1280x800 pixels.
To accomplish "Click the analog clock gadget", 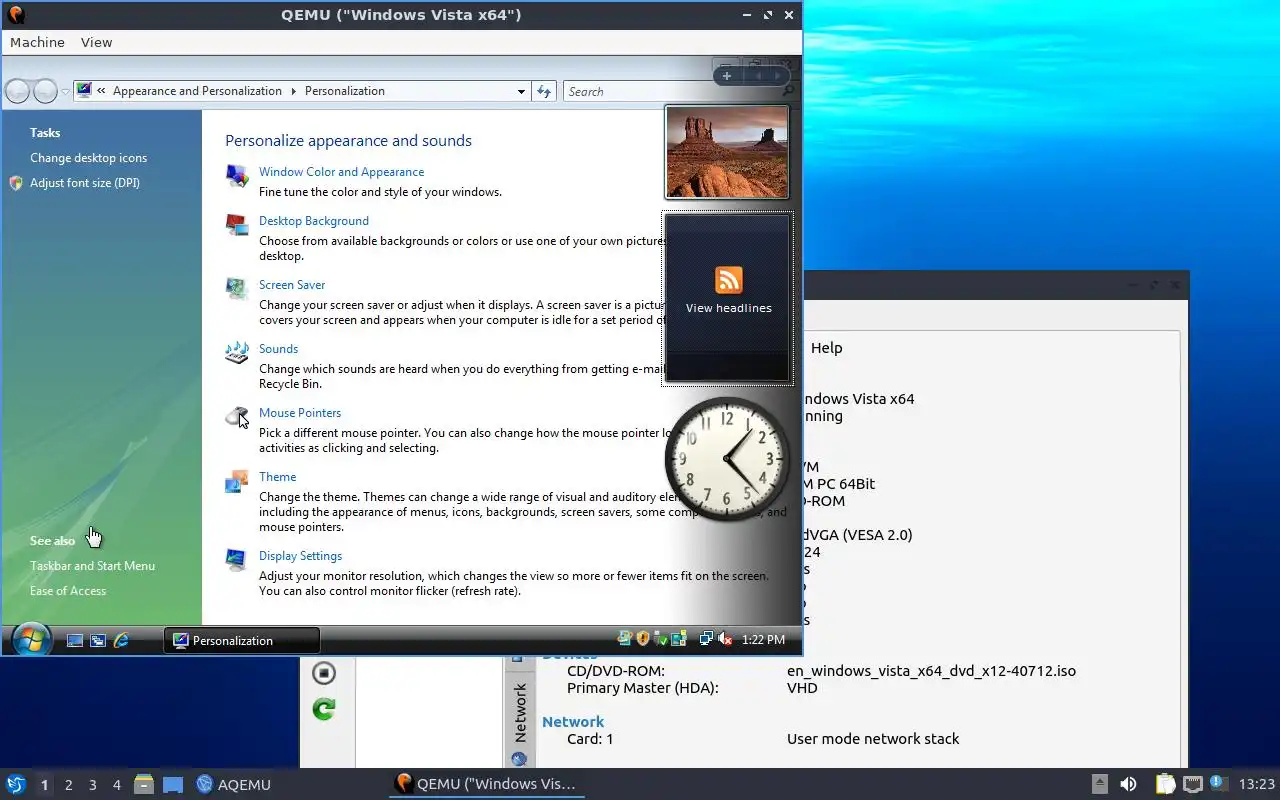I will [x=727, y=459].
